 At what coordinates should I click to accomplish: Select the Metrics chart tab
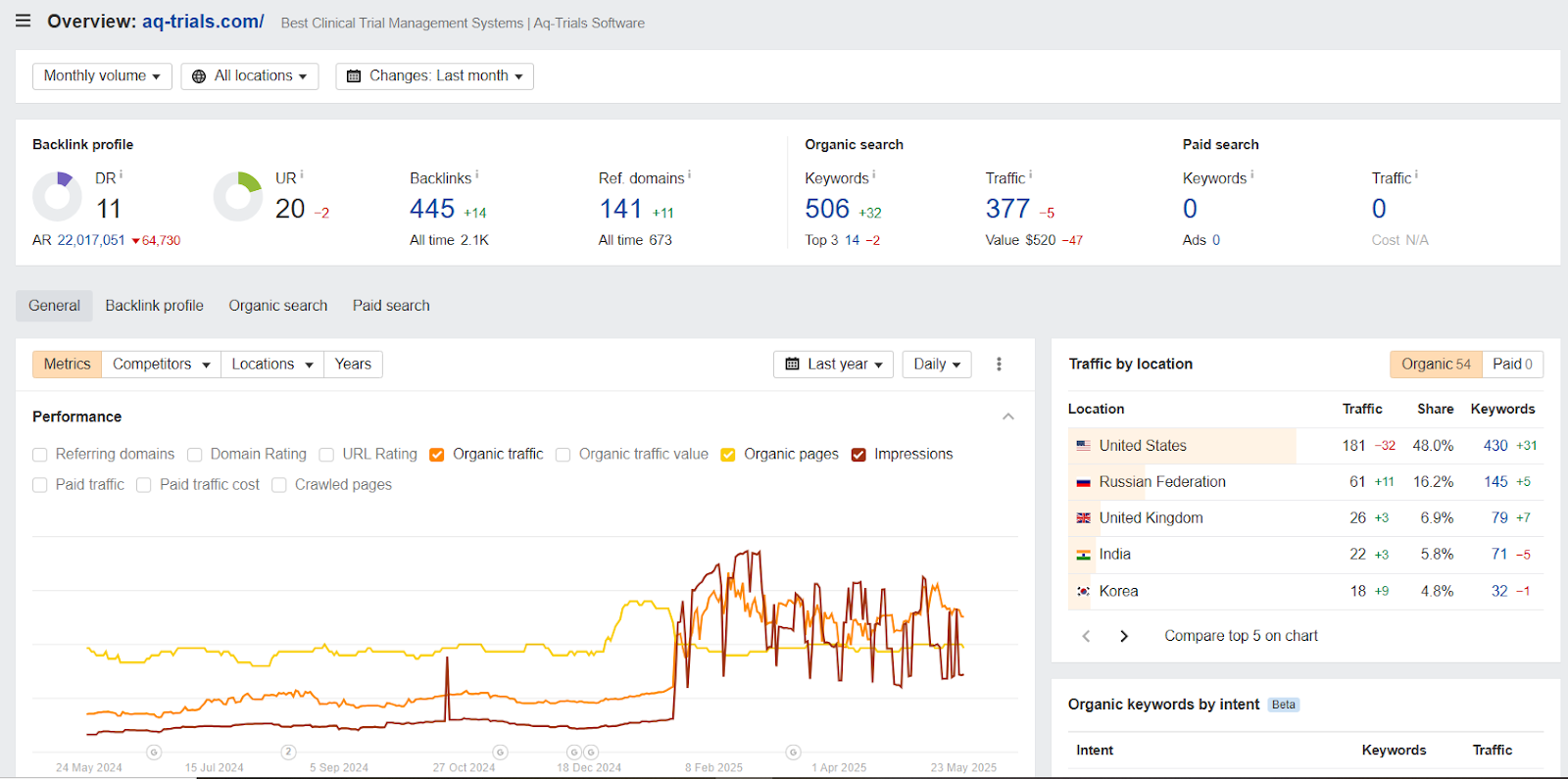click(x=67, y=365)
